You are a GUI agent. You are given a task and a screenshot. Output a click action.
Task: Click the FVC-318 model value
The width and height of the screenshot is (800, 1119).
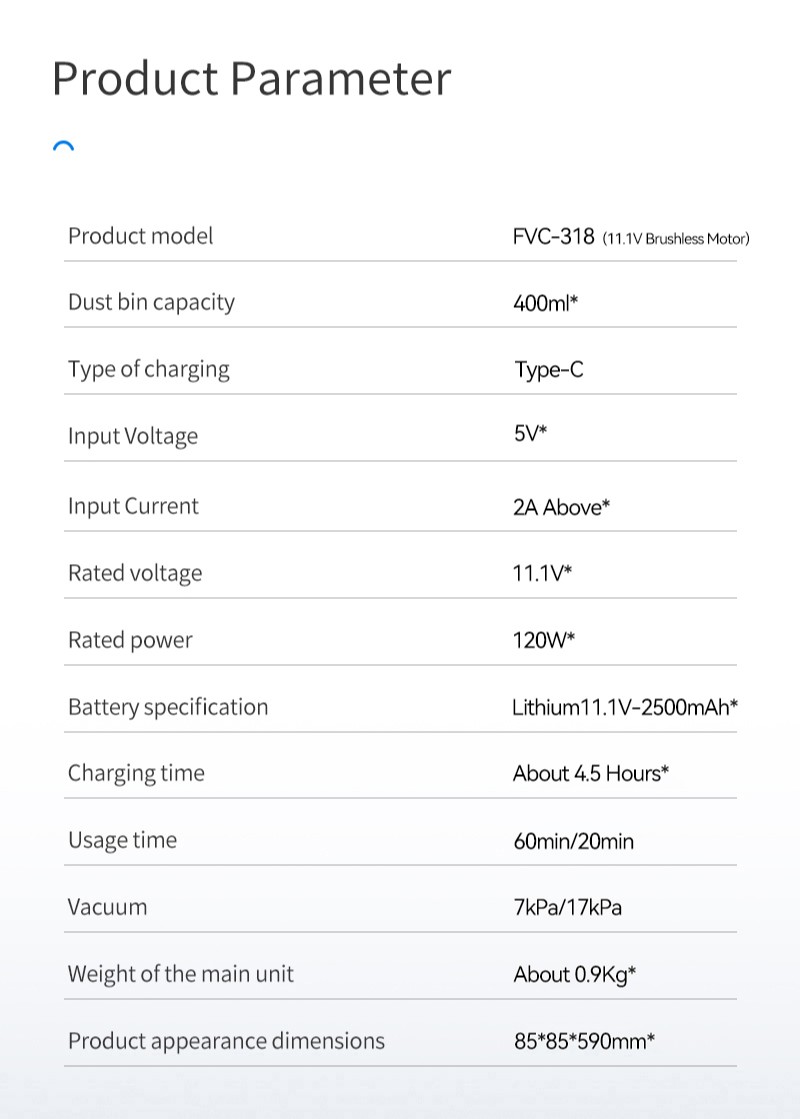click(x=553, y=238)
